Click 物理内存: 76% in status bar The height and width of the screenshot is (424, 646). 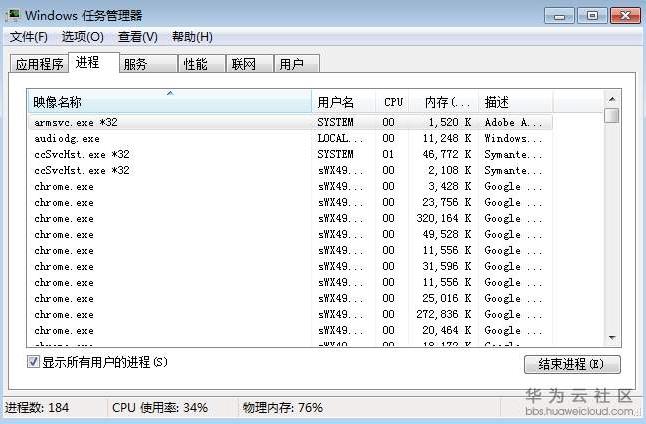tap(283, 408)
